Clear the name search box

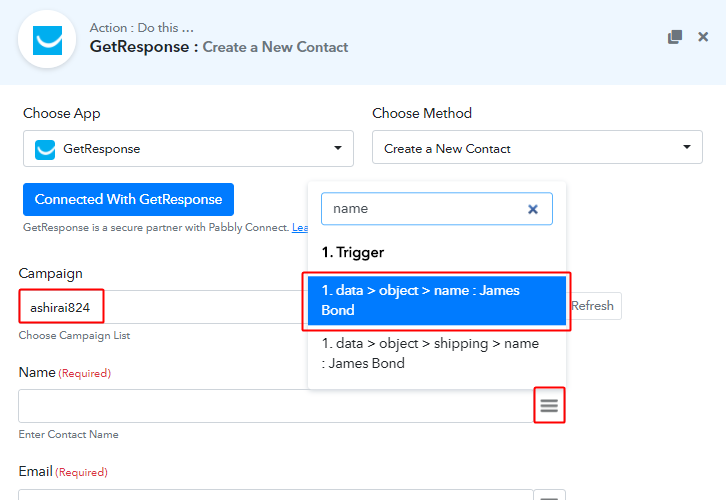click(x=533, y=209)
